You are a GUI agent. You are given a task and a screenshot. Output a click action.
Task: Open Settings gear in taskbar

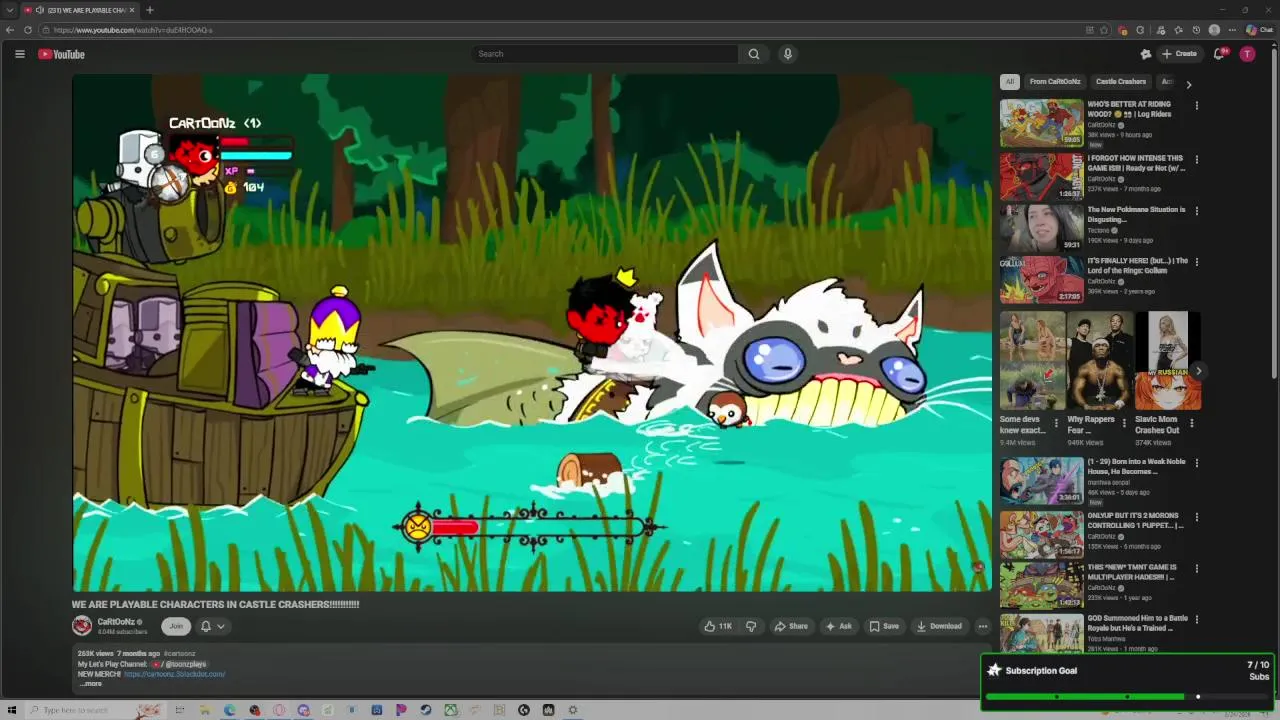pos(573,710)
